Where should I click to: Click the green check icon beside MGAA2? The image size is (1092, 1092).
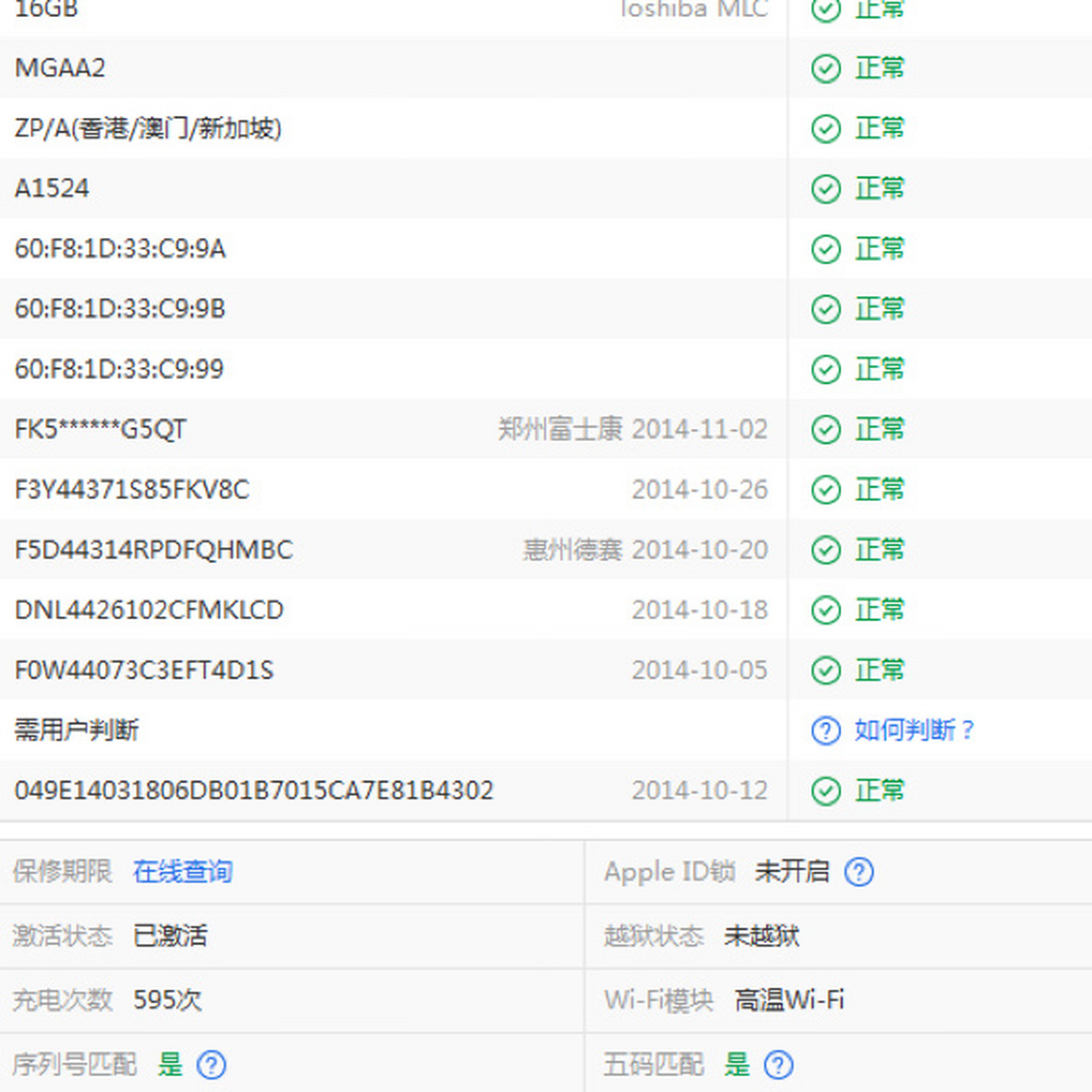(825, 68)
